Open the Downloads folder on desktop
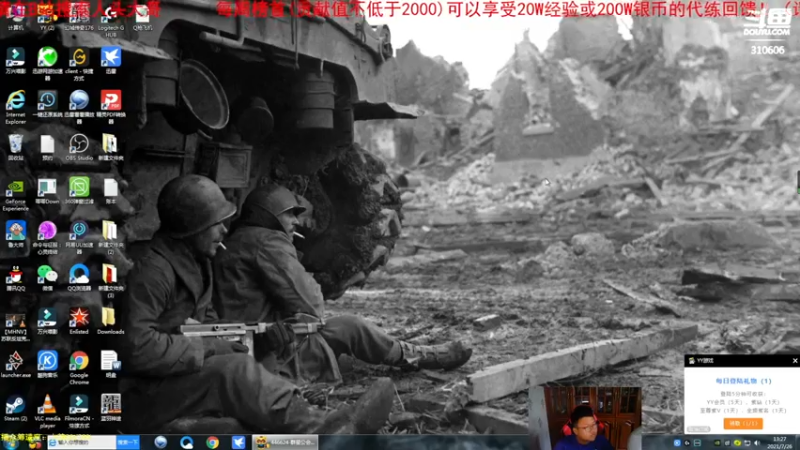Screen dimensions: 800x450 tap(111, 321)
